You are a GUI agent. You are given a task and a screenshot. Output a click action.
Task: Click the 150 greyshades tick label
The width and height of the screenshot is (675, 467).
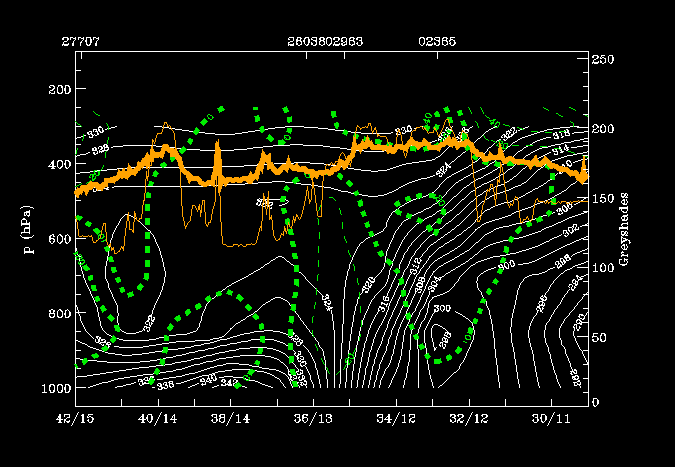pyautogui.click(x=602, y=199)
